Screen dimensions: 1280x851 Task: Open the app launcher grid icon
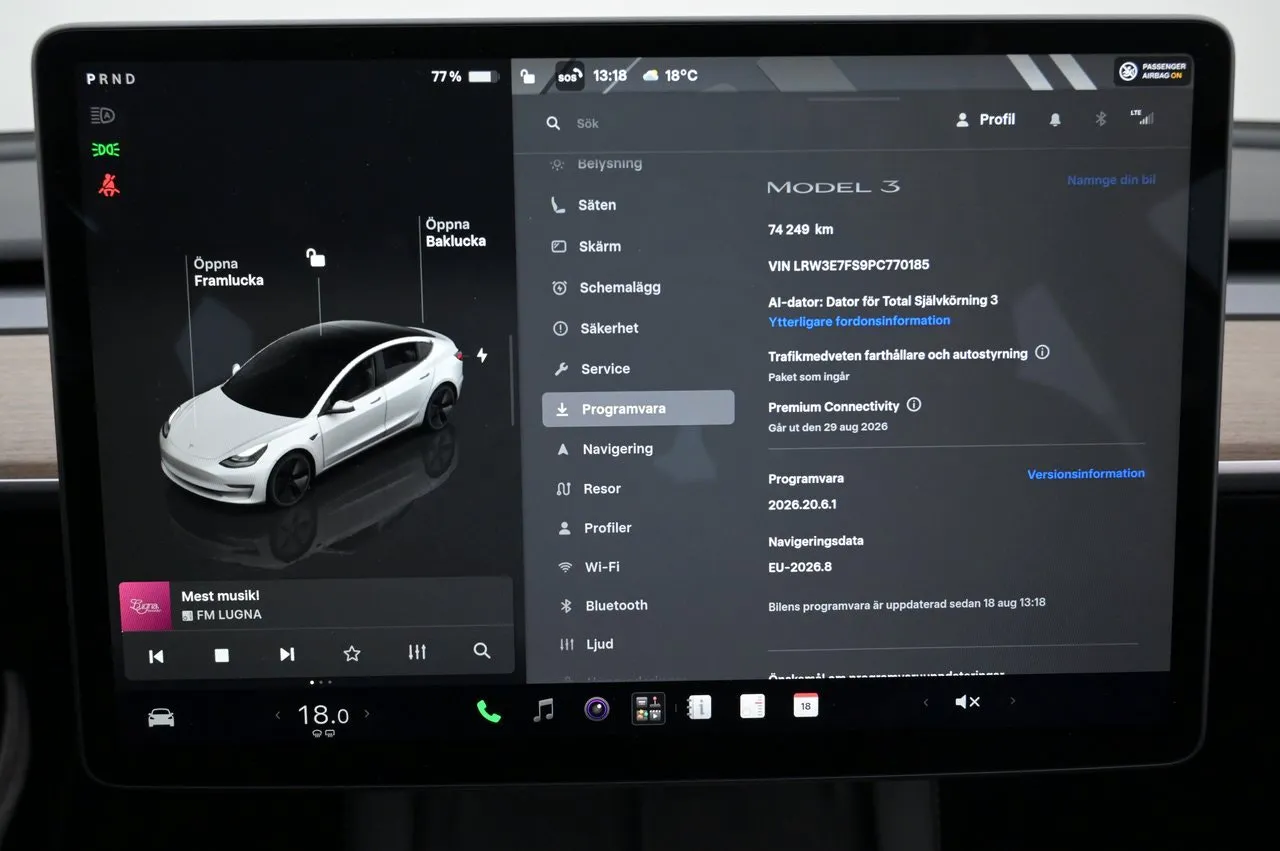(x=648, y=709)
